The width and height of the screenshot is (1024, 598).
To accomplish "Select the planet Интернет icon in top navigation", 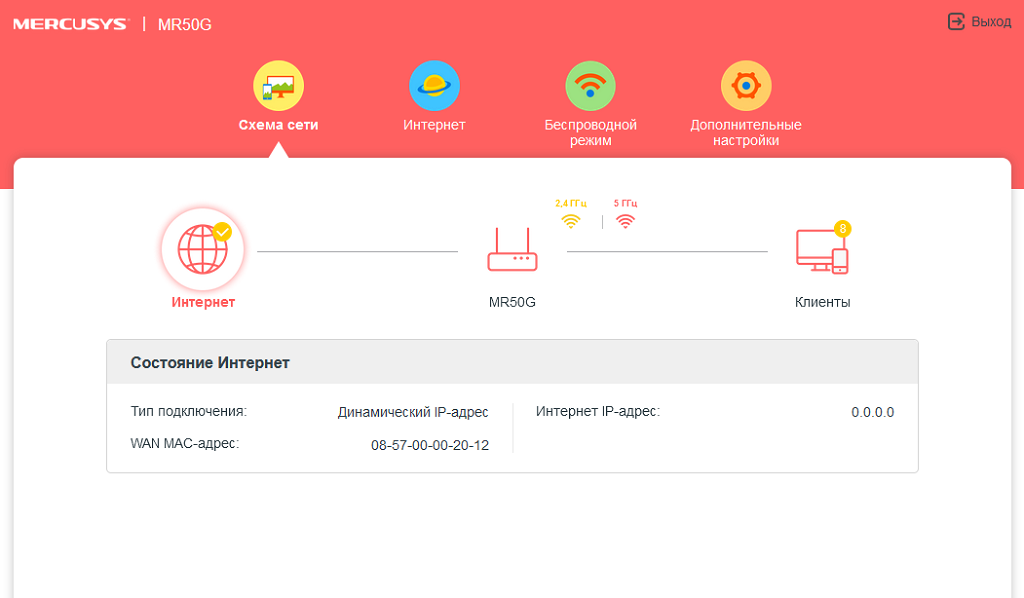I will pyautogui.click(x=434, y=86).
